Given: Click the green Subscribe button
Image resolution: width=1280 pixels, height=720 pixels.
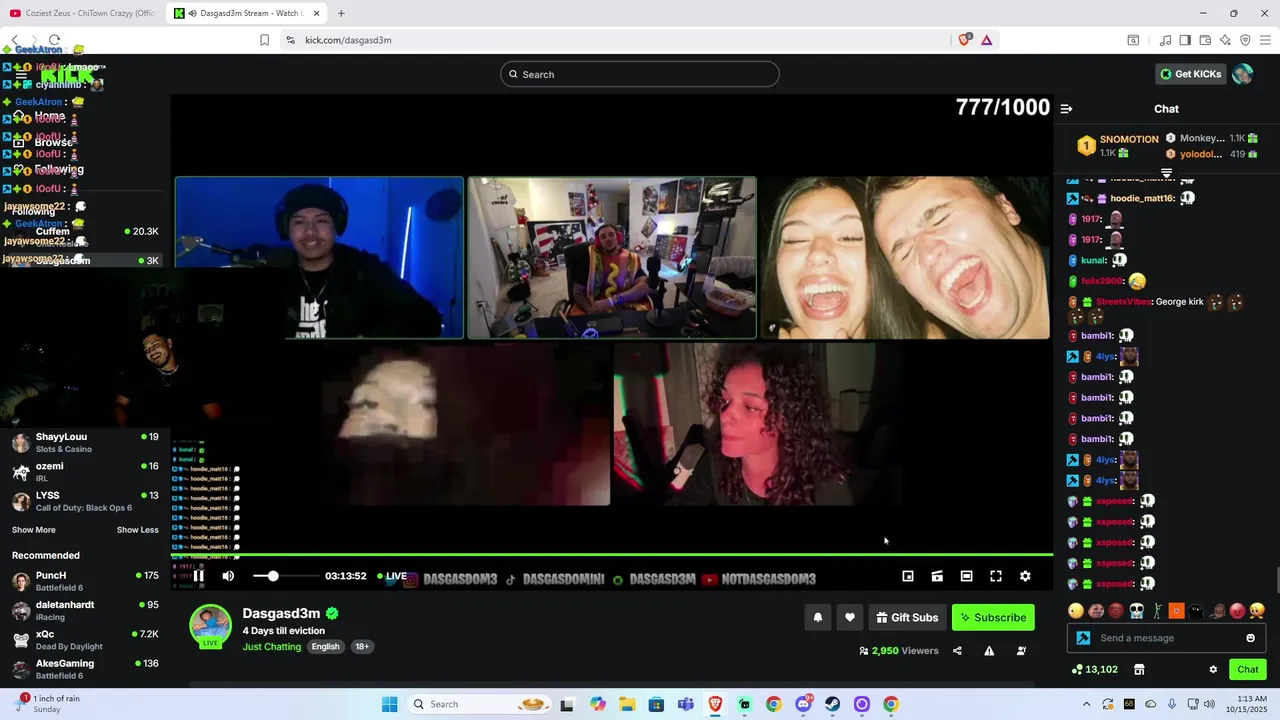Looking at the screenshot, I should (993, 618).
